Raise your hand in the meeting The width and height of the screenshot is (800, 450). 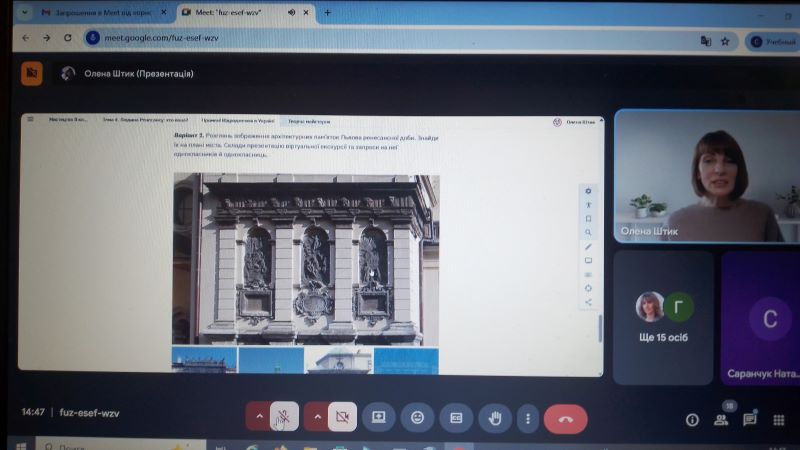[493, 417]
